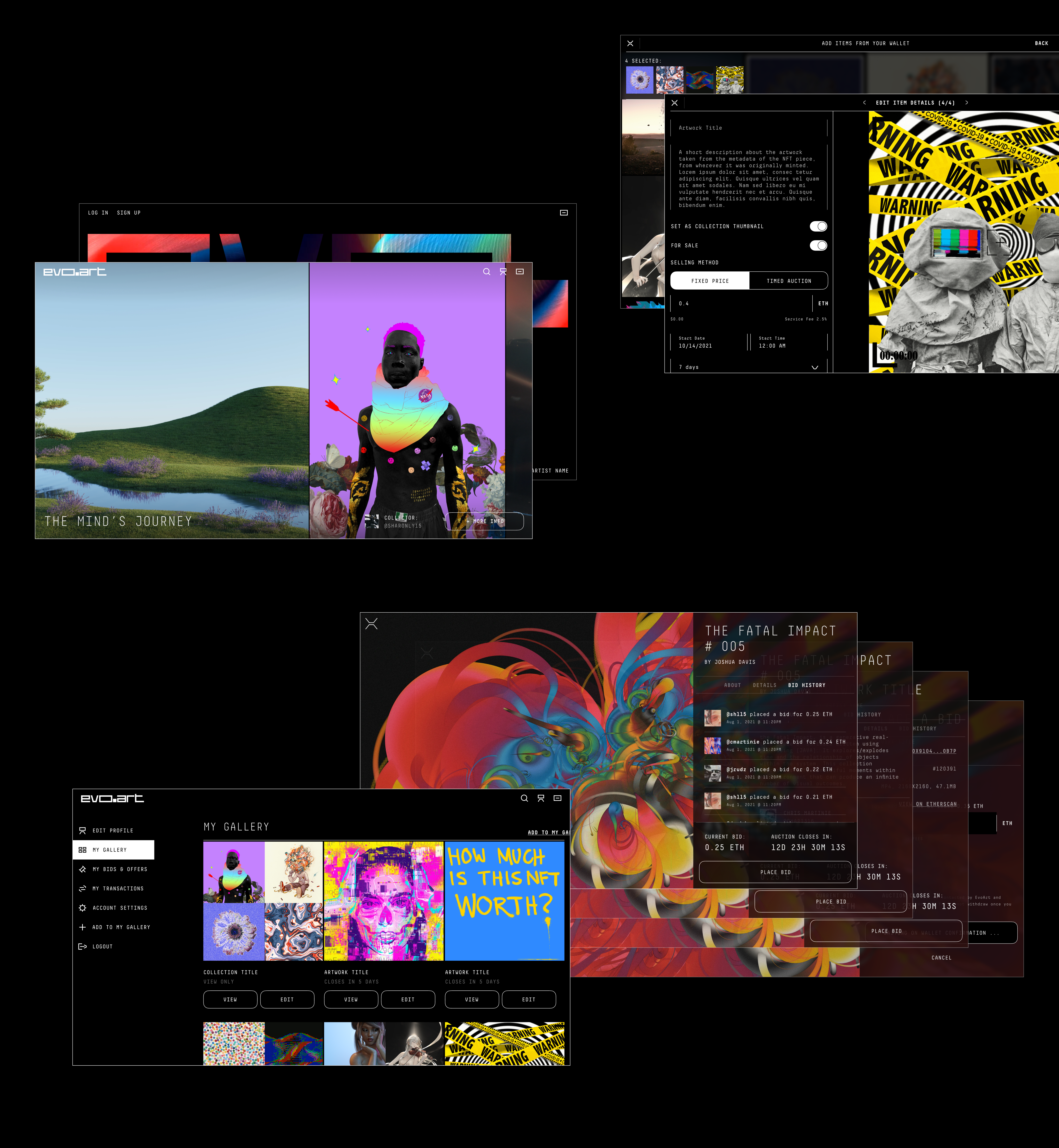
Task: Click Cancel on the bid confirmation panel
Action: [942, 958]
